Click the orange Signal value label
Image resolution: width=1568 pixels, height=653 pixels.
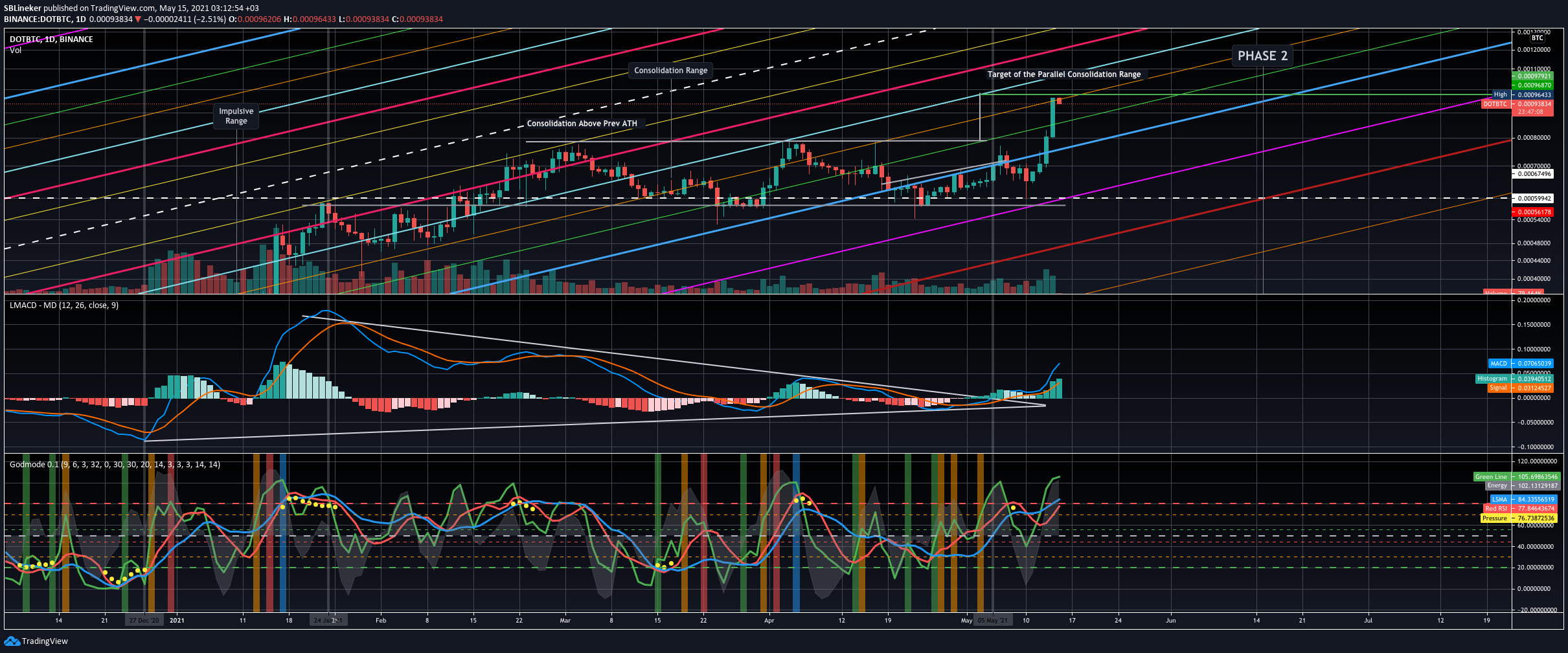(x=1519, y=388)
